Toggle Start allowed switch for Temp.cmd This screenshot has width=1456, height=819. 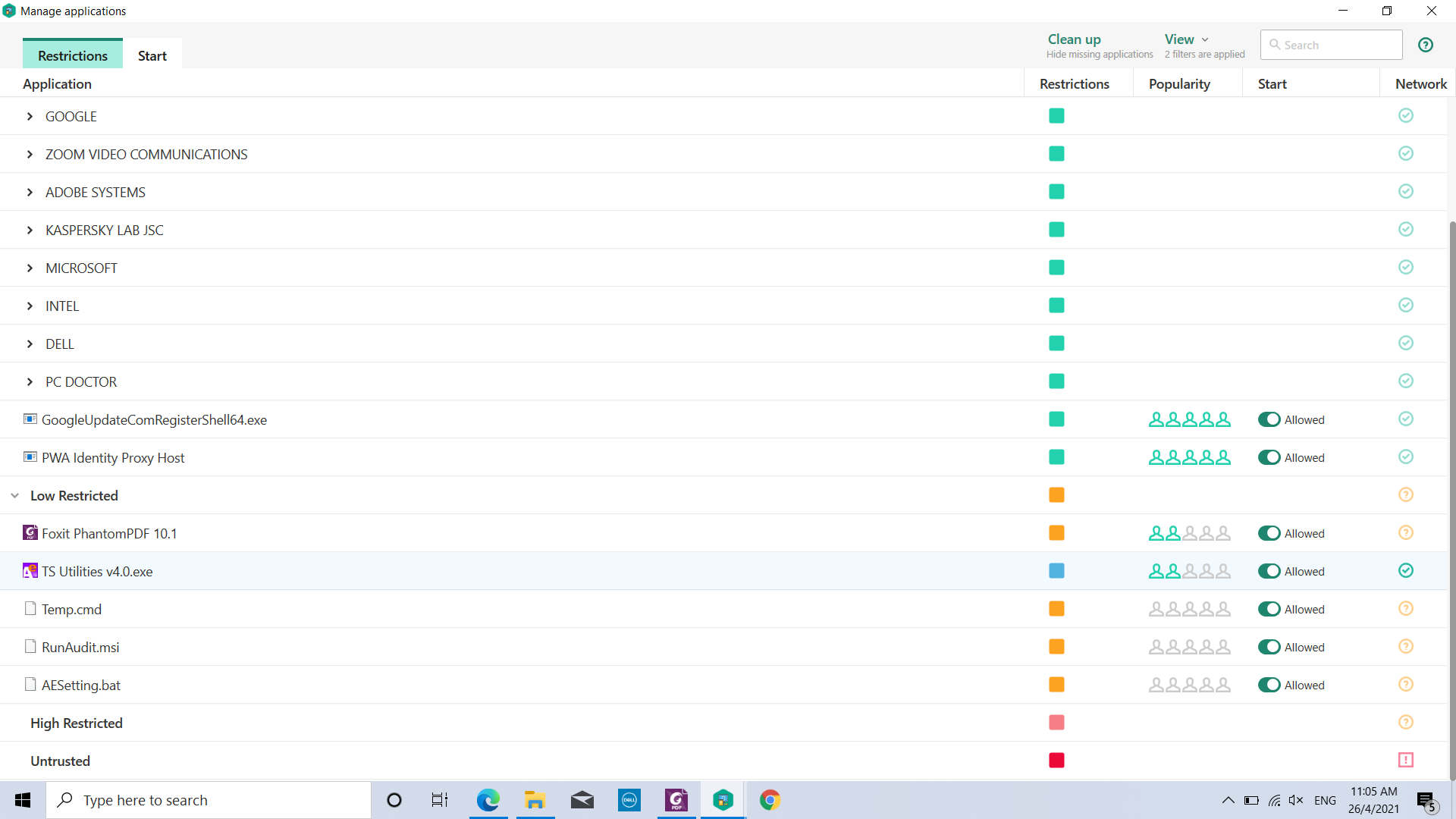point(1269,609)
